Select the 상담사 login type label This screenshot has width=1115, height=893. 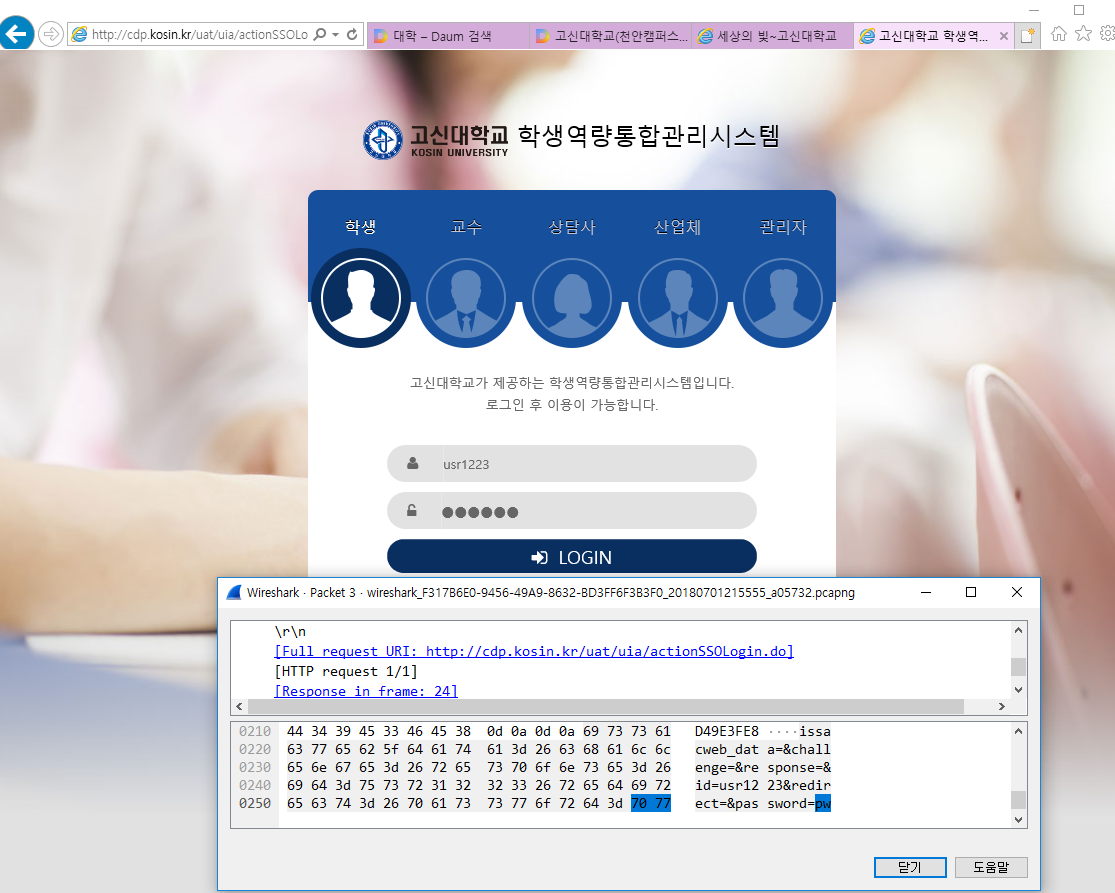click(572, 227)
